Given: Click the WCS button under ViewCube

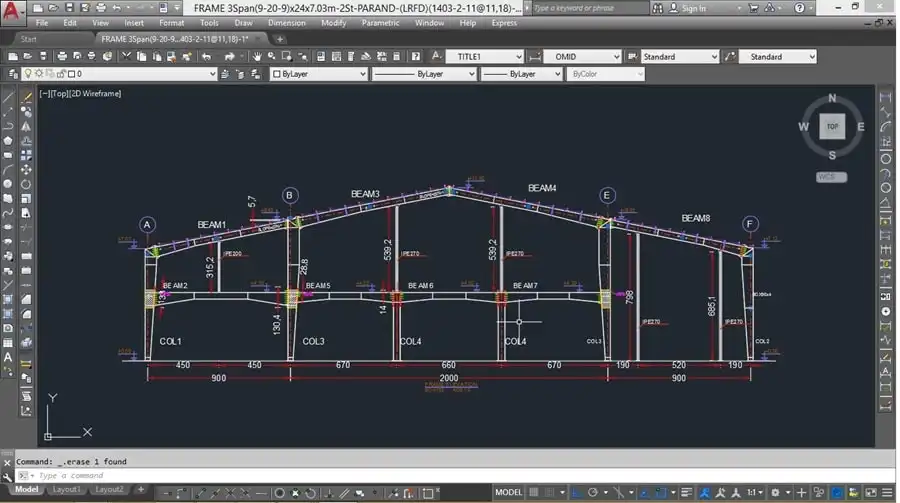Looking at the screenshot, I should (831, 177).
